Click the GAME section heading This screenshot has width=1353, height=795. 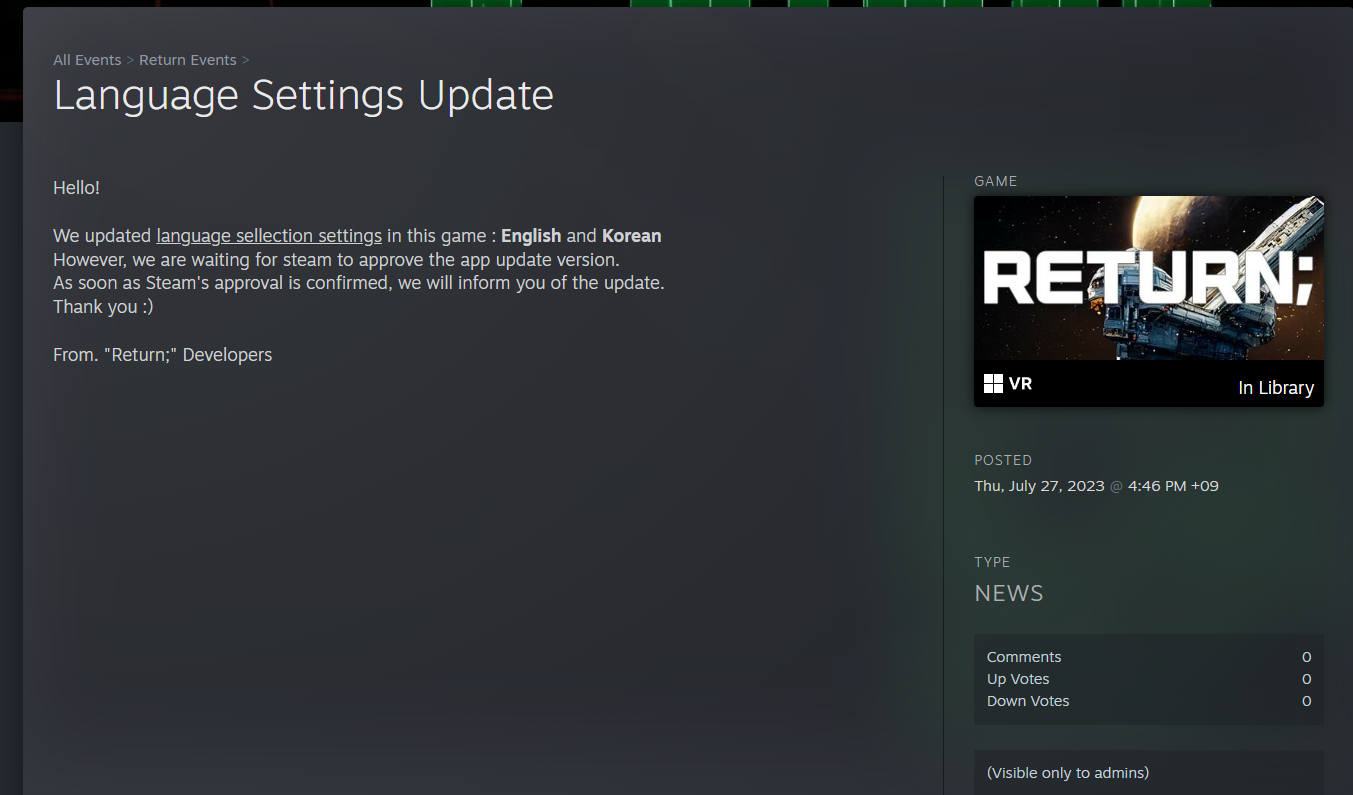pyautogui.click(x=996, y=181)
